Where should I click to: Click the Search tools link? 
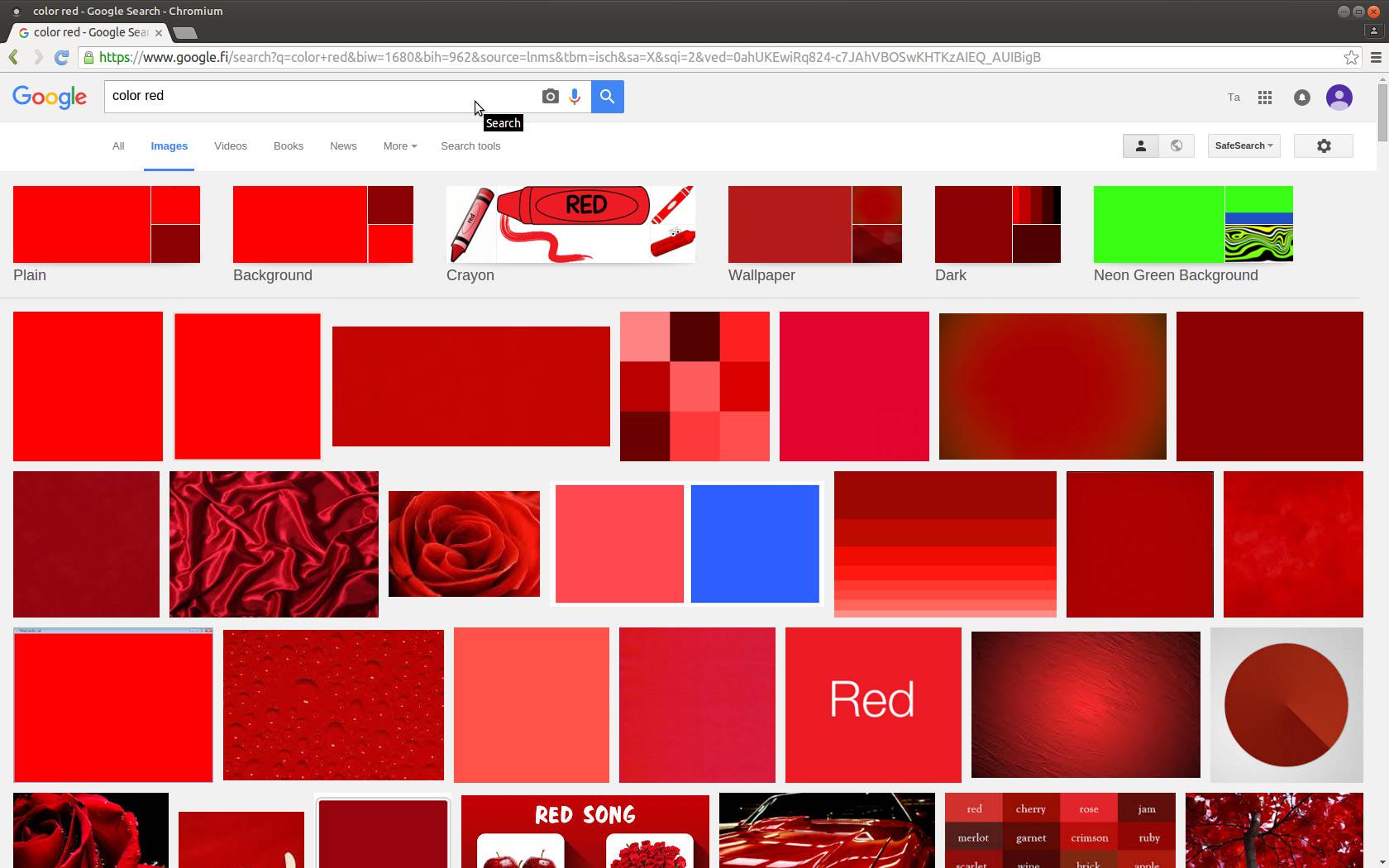(470, 146)
